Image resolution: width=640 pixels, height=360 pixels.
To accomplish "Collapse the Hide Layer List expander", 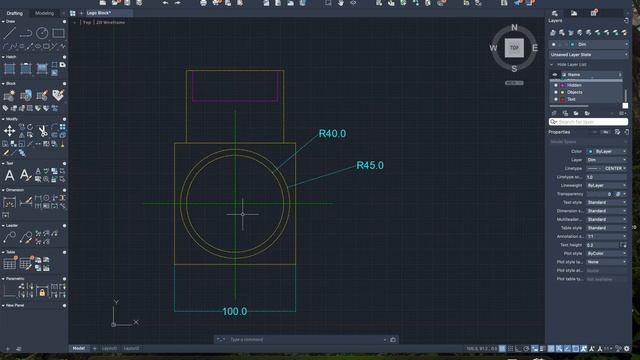I will coord(552,64).
